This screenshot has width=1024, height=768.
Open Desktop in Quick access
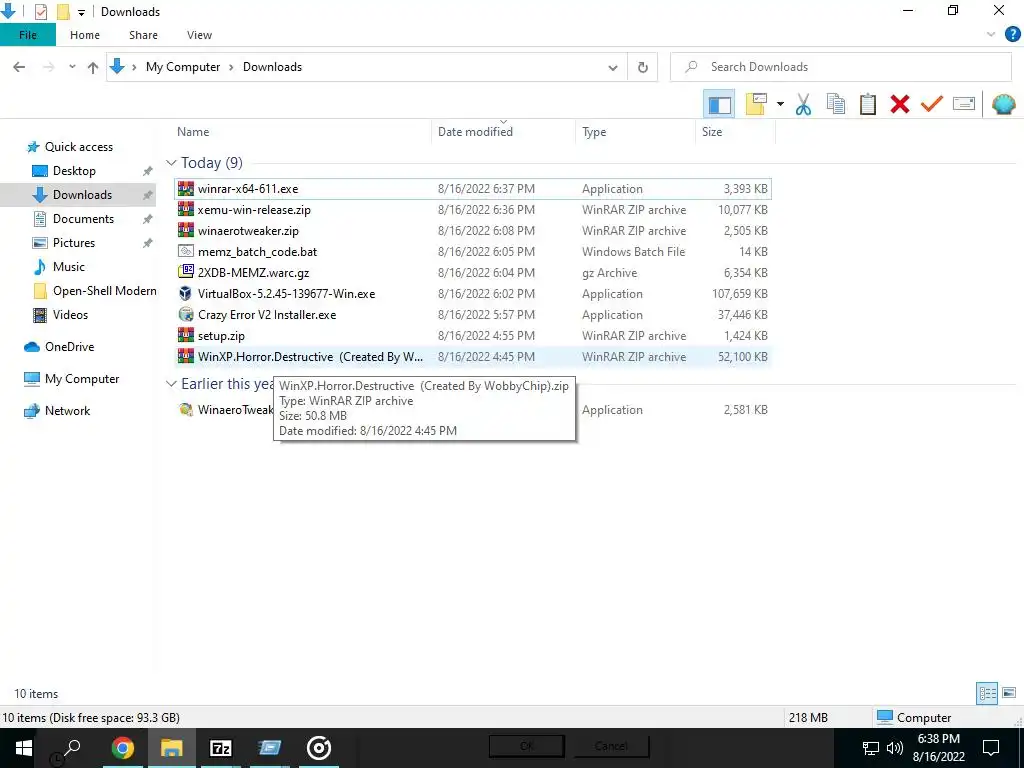click(74, 170)
